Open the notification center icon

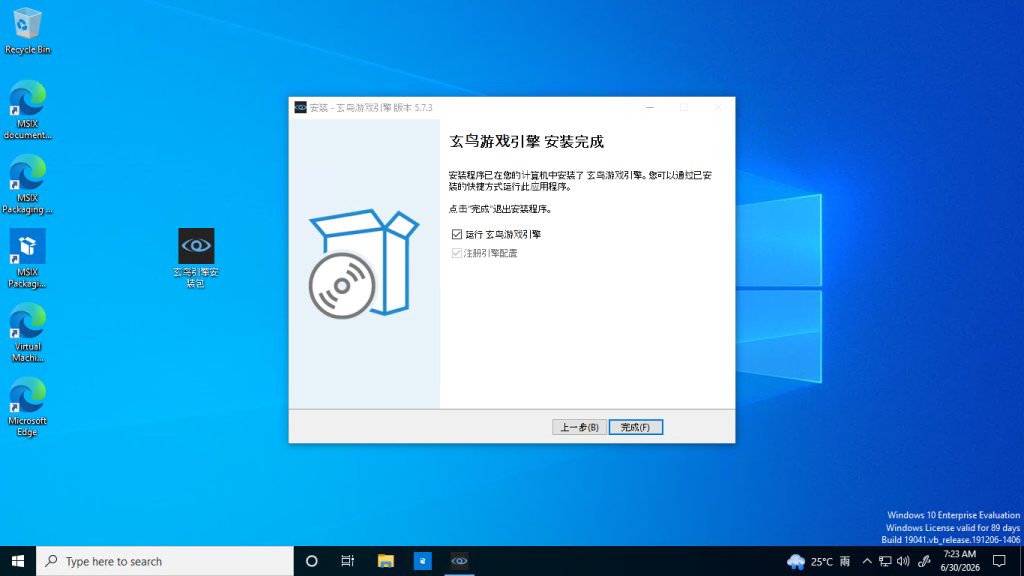click(x=999, y=561)
